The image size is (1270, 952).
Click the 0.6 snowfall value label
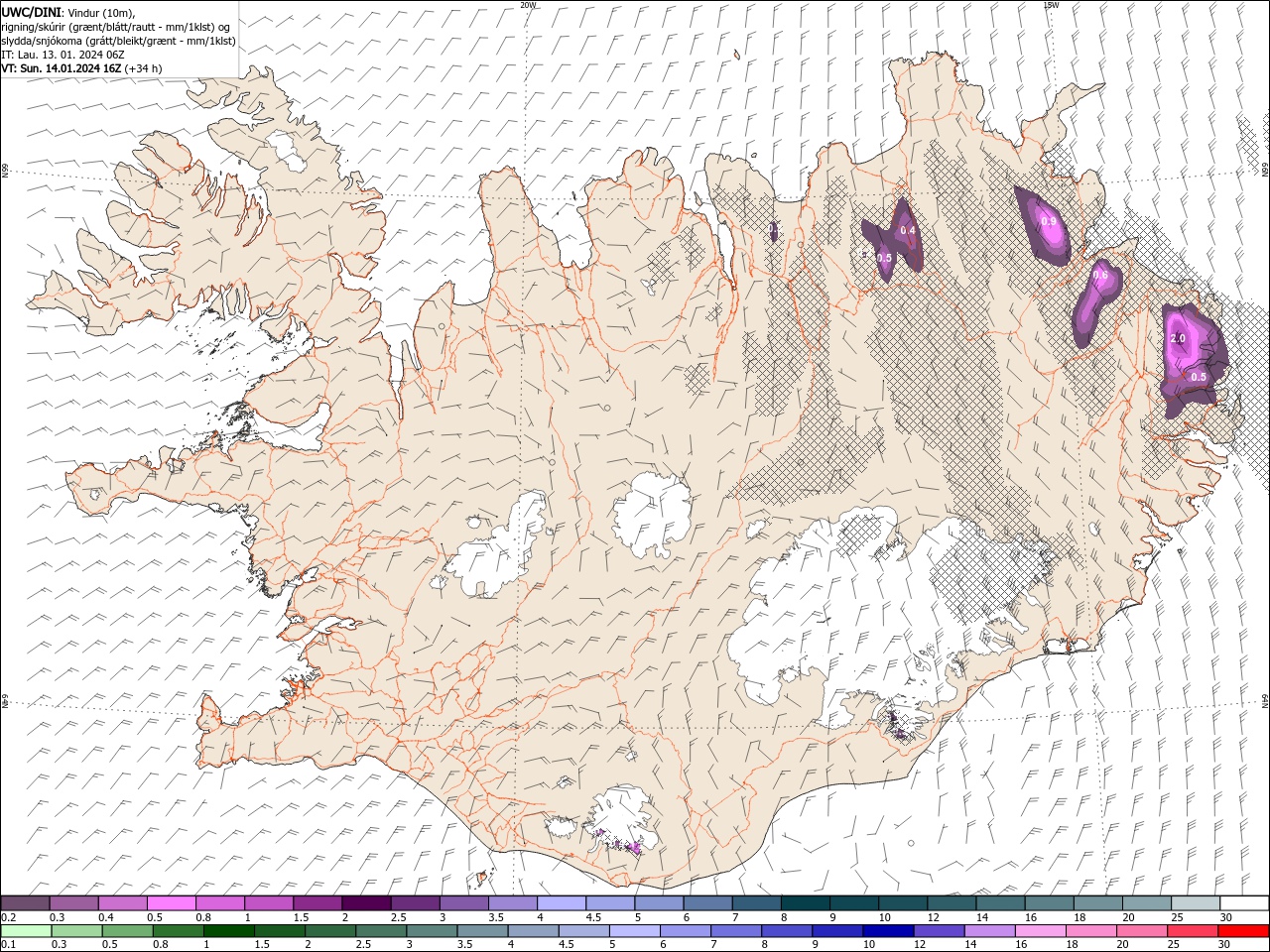[1100, 276]
